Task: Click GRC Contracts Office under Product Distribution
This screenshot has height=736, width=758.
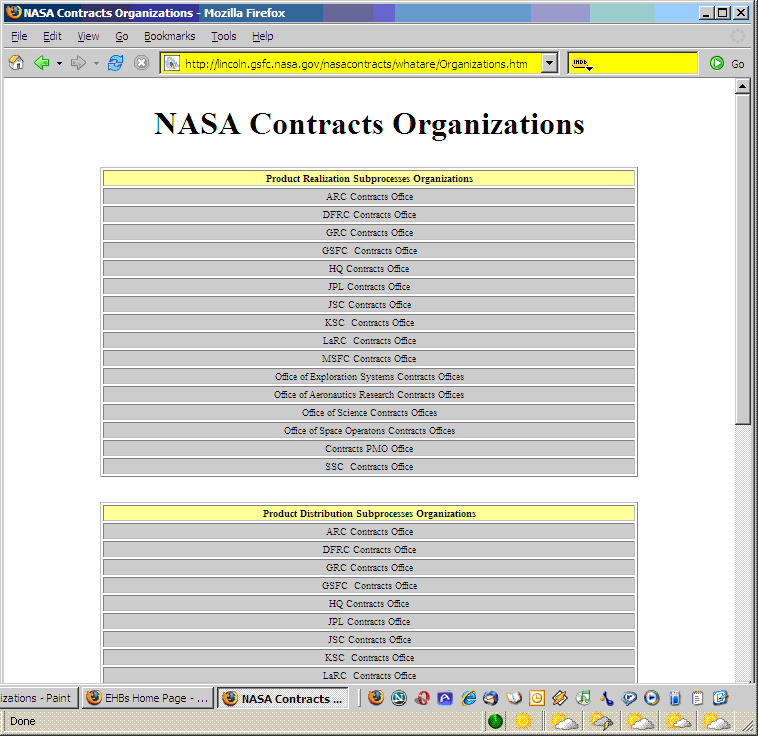Action: pos(369,567)
